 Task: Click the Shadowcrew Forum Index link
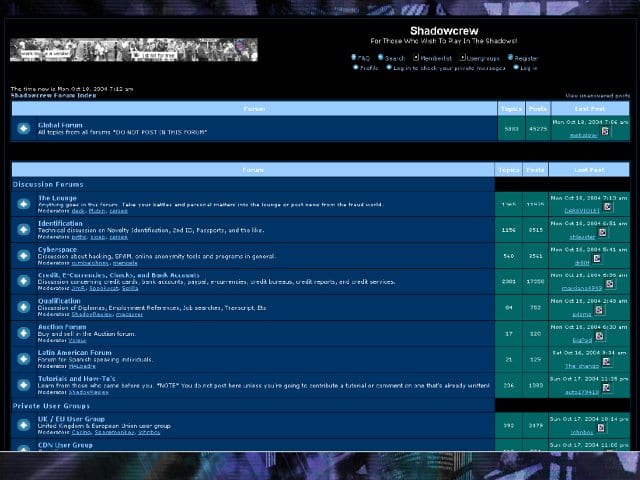(x=53, y=96)
